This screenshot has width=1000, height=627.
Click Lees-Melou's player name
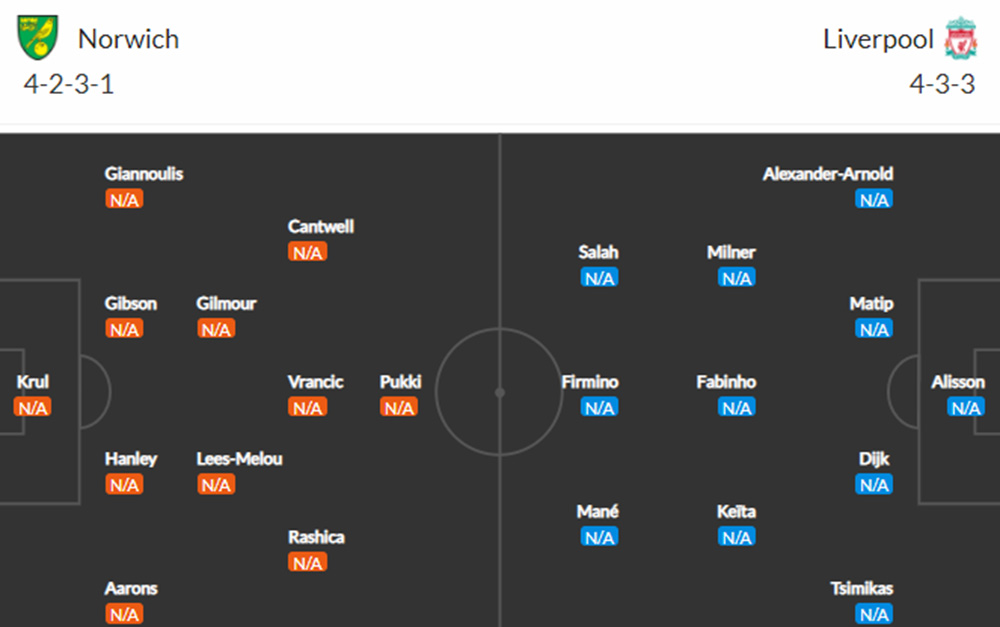click(x=239, y=459)
